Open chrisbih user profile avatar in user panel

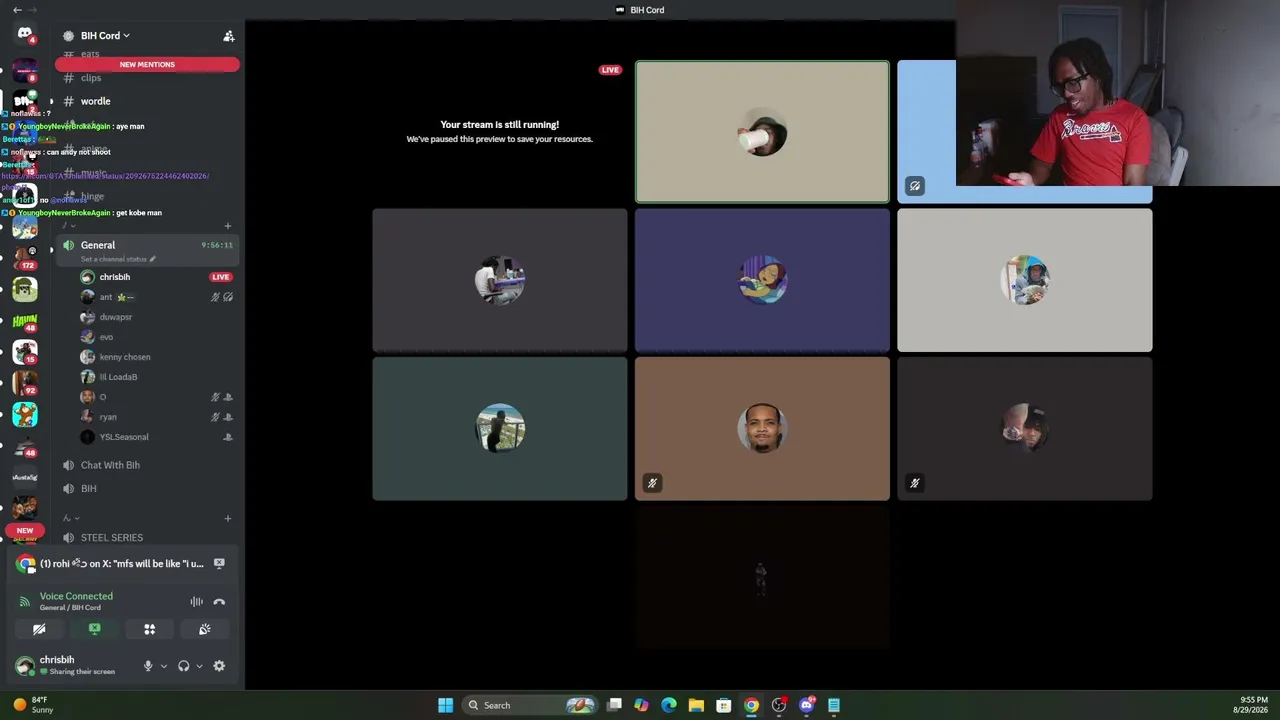pyautogui.click(x=25, y=666)
